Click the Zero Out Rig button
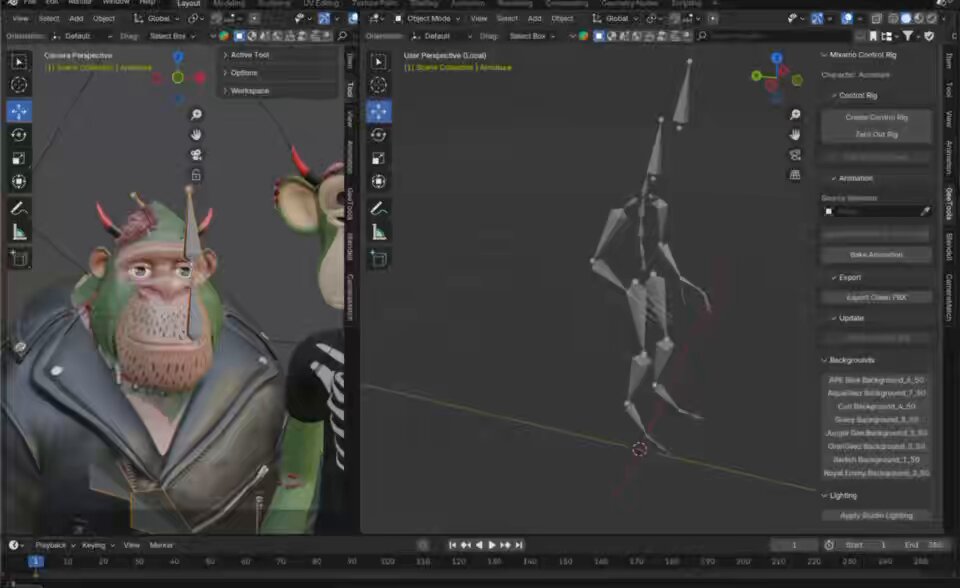This screenshot has width=960, height=588. pyautogui.click(x=876, y=134)
